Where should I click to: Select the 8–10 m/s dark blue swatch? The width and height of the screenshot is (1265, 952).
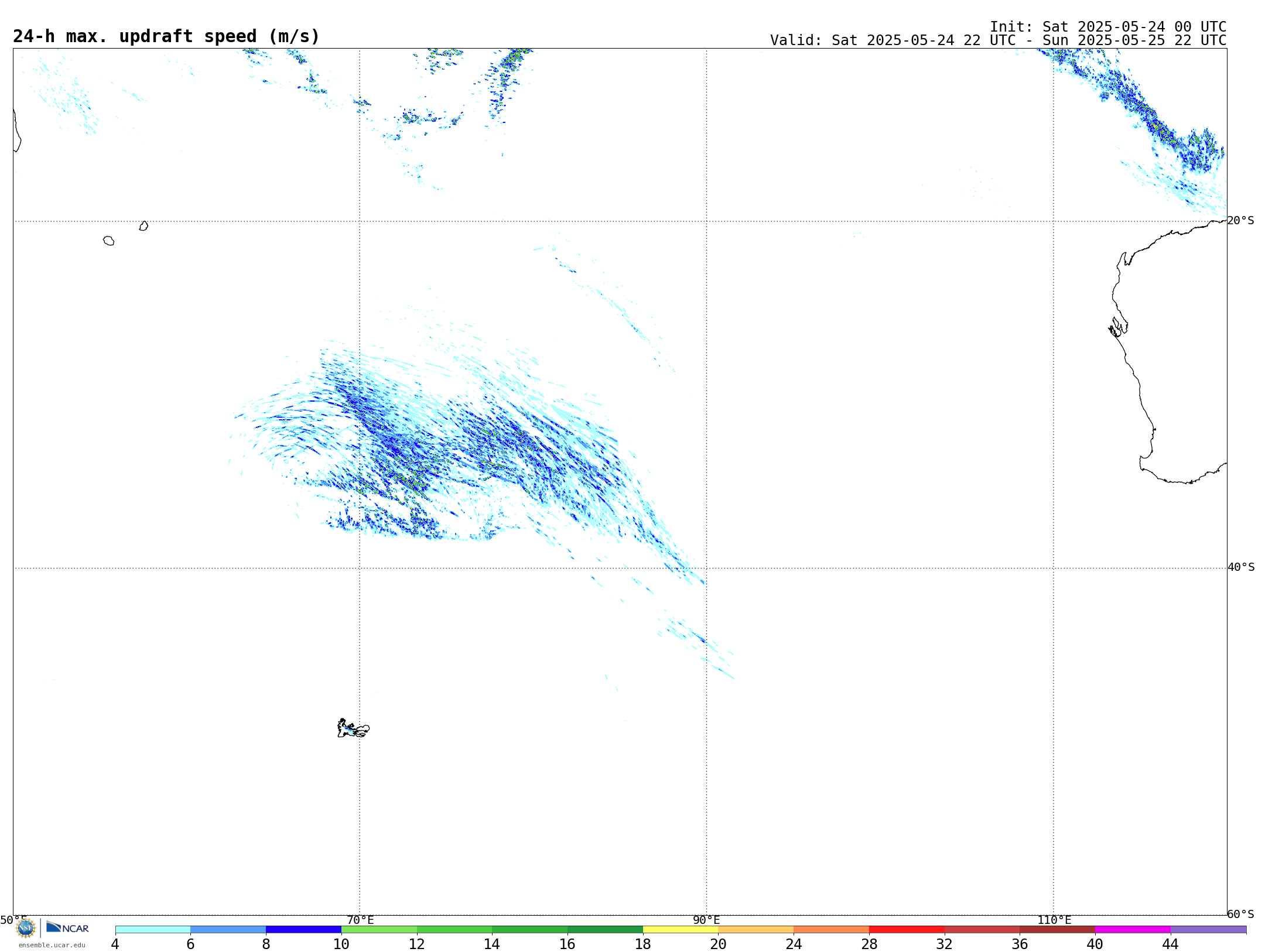click(303, 929)
